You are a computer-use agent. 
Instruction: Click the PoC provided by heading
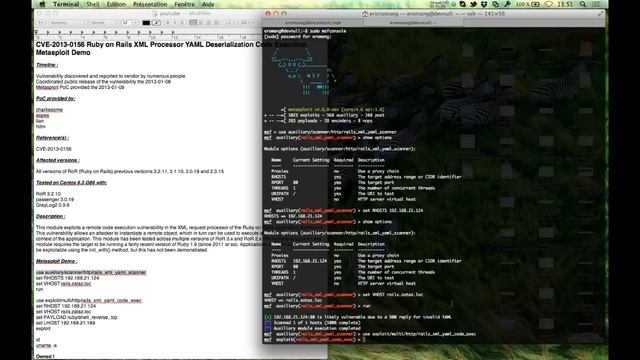coord(56,98)
